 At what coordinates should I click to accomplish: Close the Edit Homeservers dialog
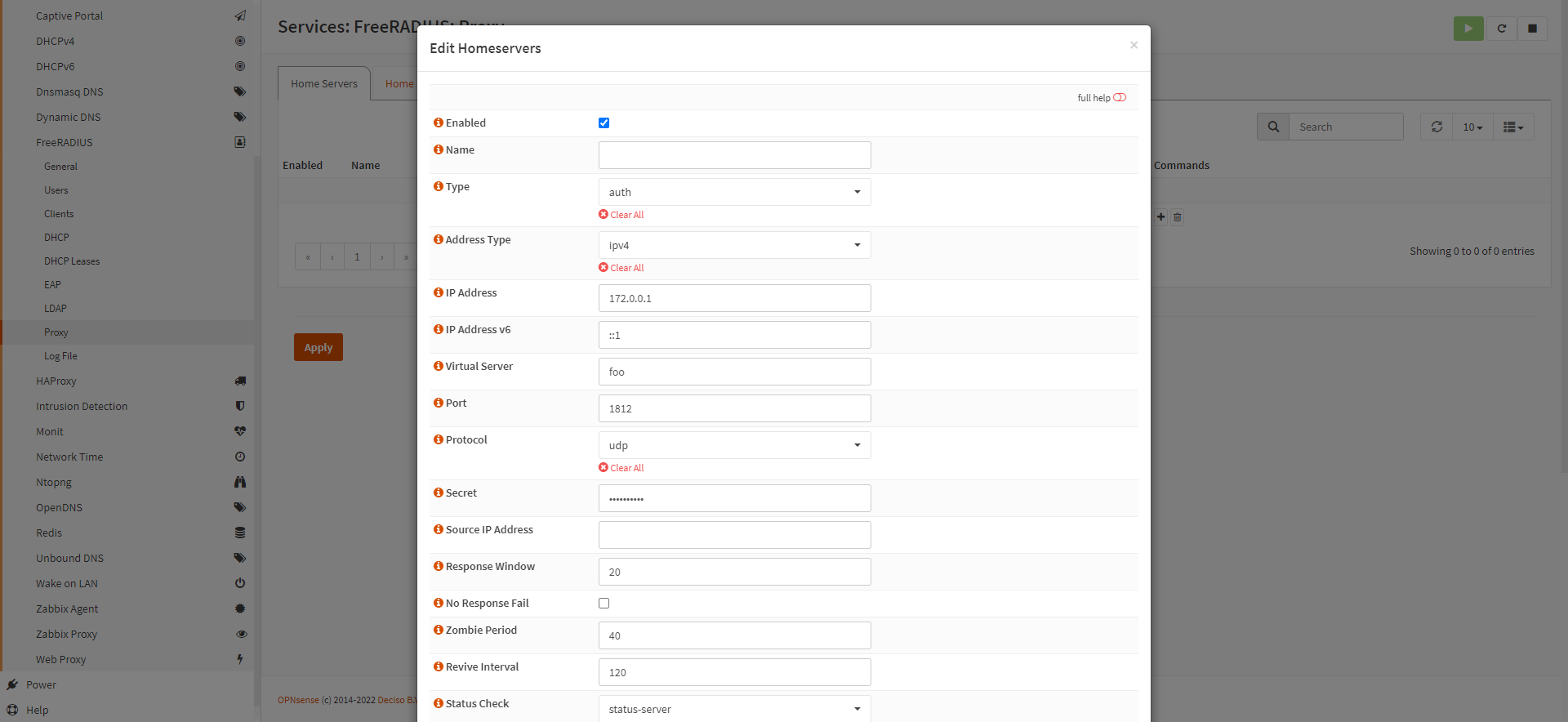point(1134,45)
